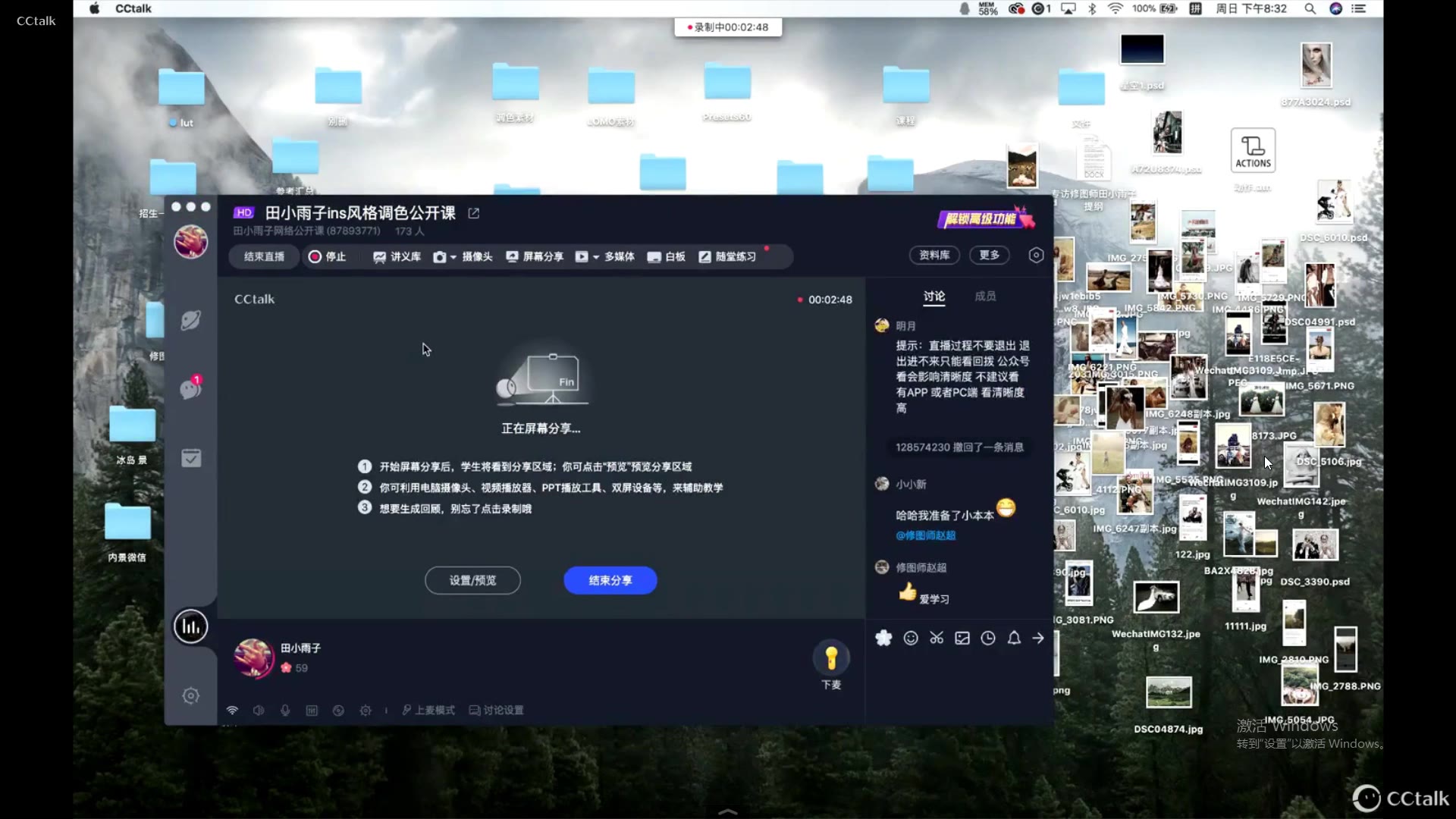Click the planet discover icon in sidebar

191,320
